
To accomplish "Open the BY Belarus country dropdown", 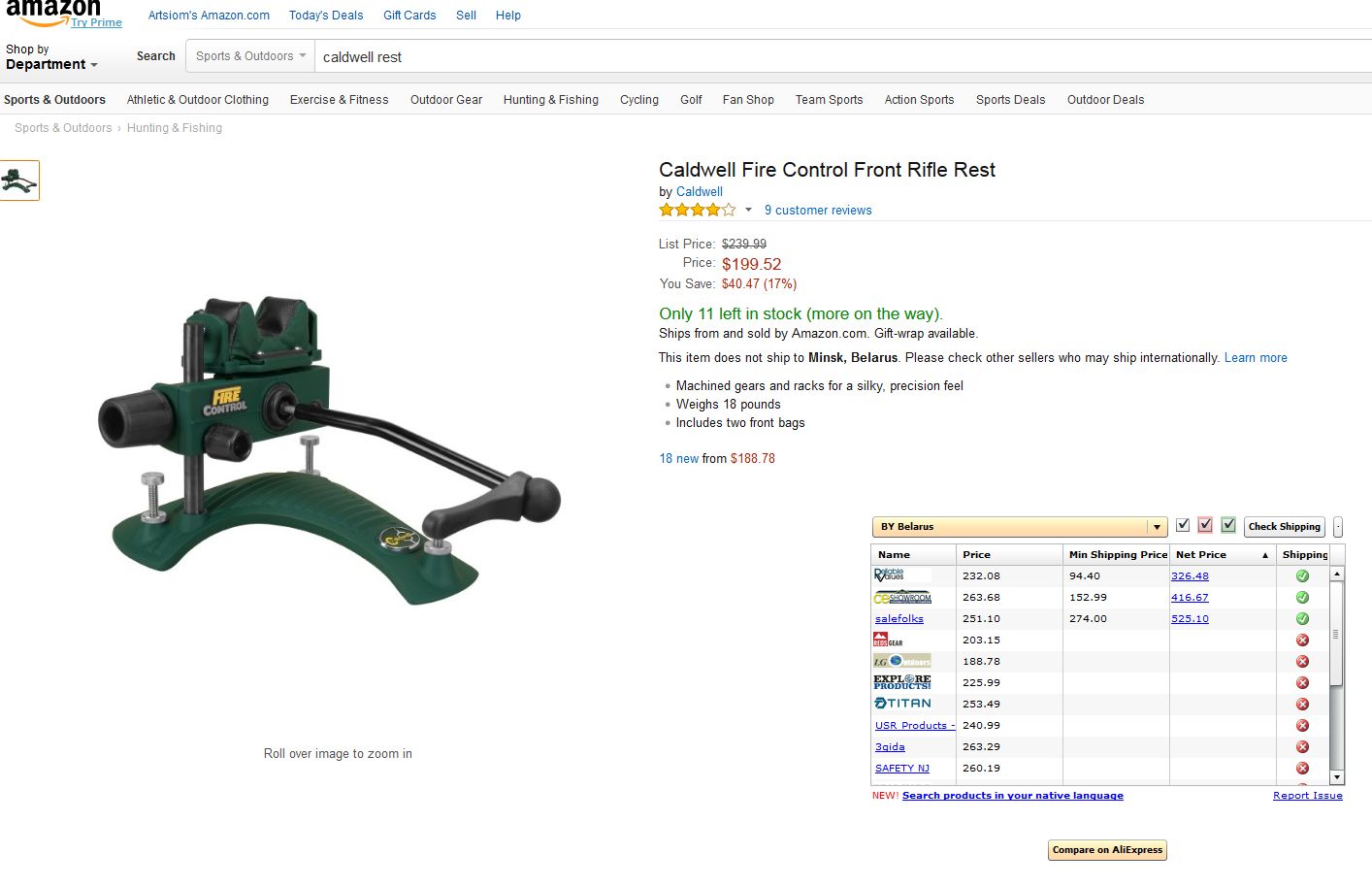I will click(1018, 527).
